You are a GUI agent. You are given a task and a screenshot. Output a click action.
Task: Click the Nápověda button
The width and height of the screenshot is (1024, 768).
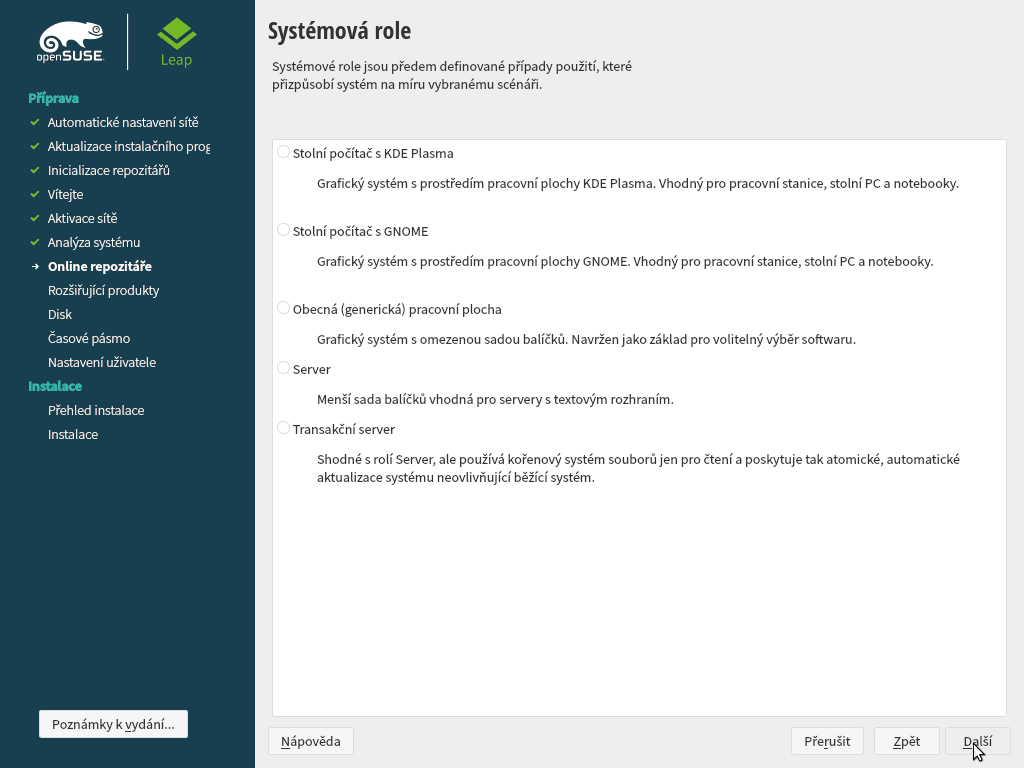310,741
